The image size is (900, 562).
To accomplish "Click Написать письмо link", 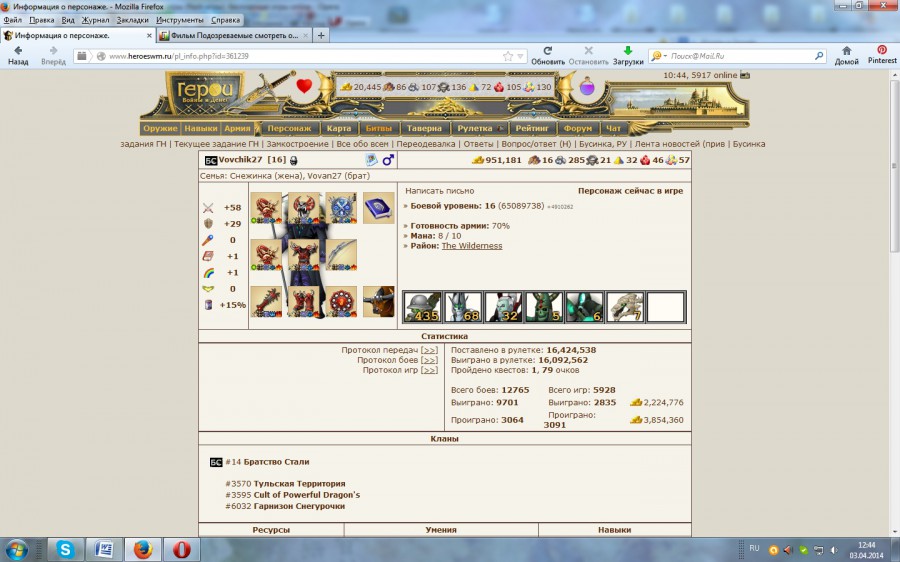I will tap(440, 191).
